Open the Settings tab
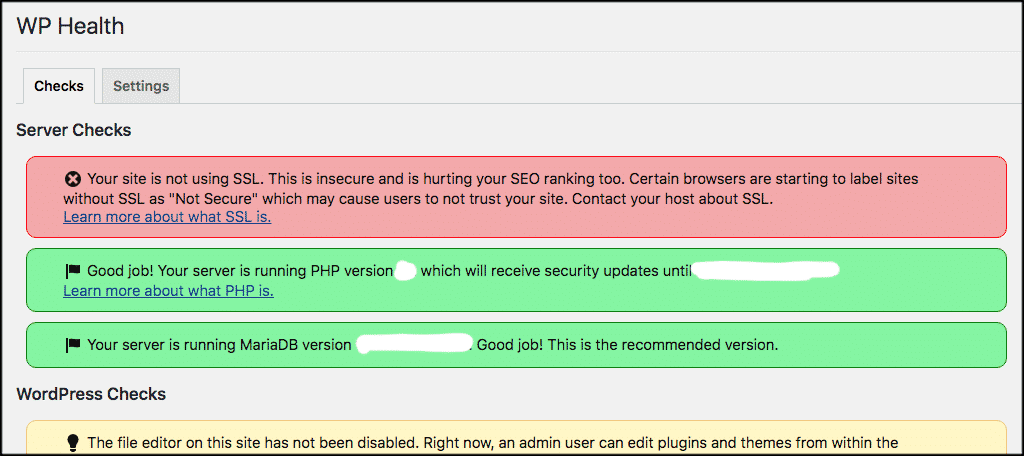Screen dimensions: 1024x456 [141, 86]
